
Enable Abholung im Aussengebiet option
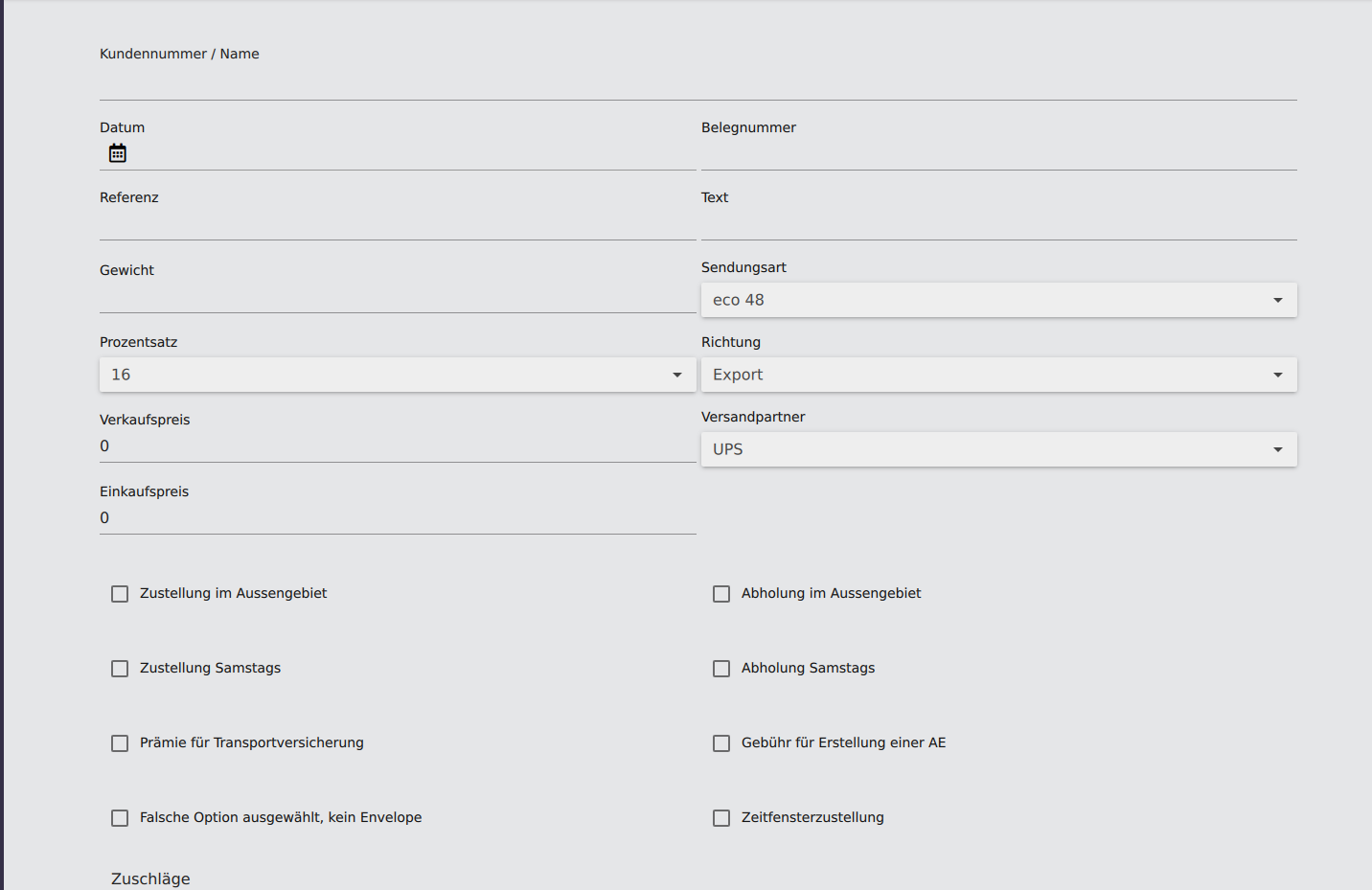click(721, 594)
